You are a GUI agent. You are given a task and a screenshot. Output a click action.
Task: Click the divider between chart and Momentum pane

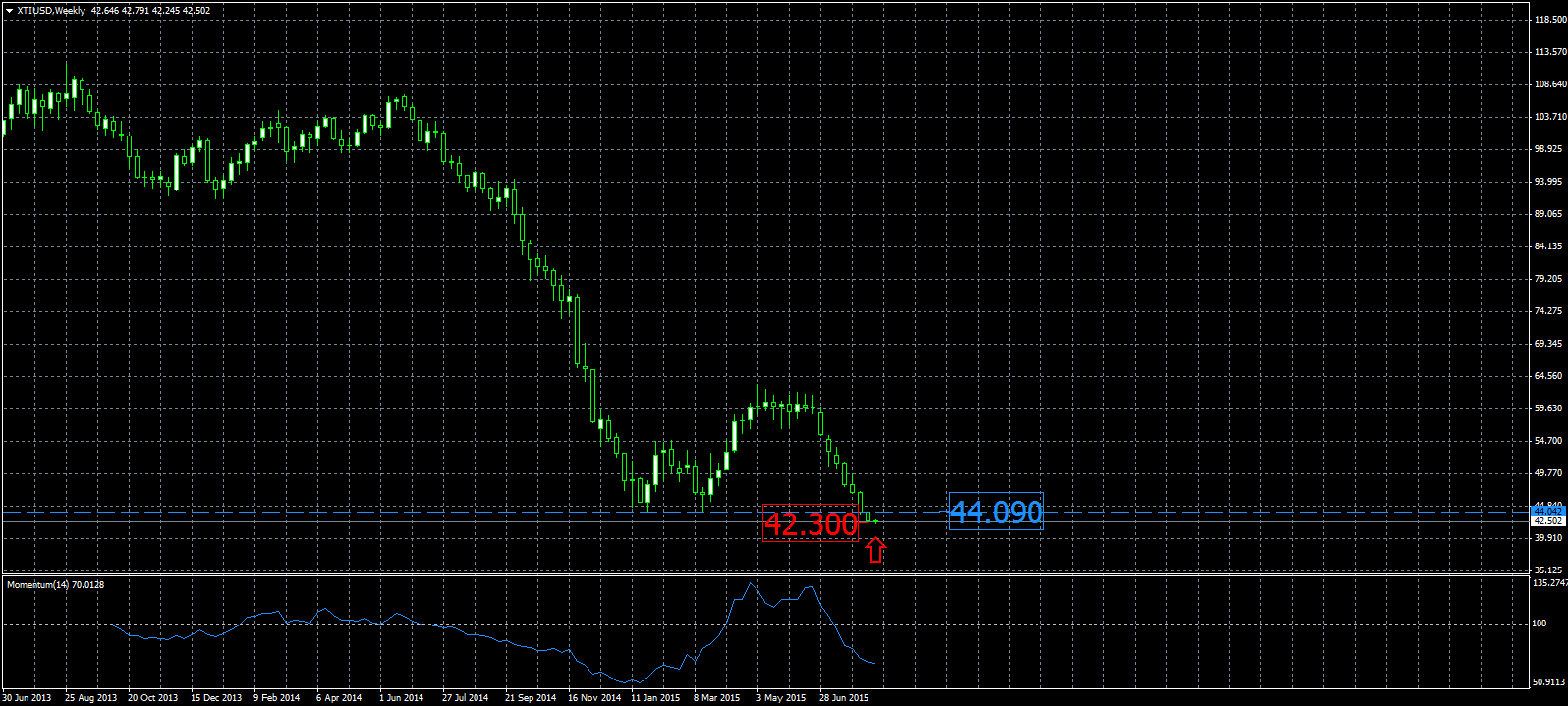tap(766, 574)
